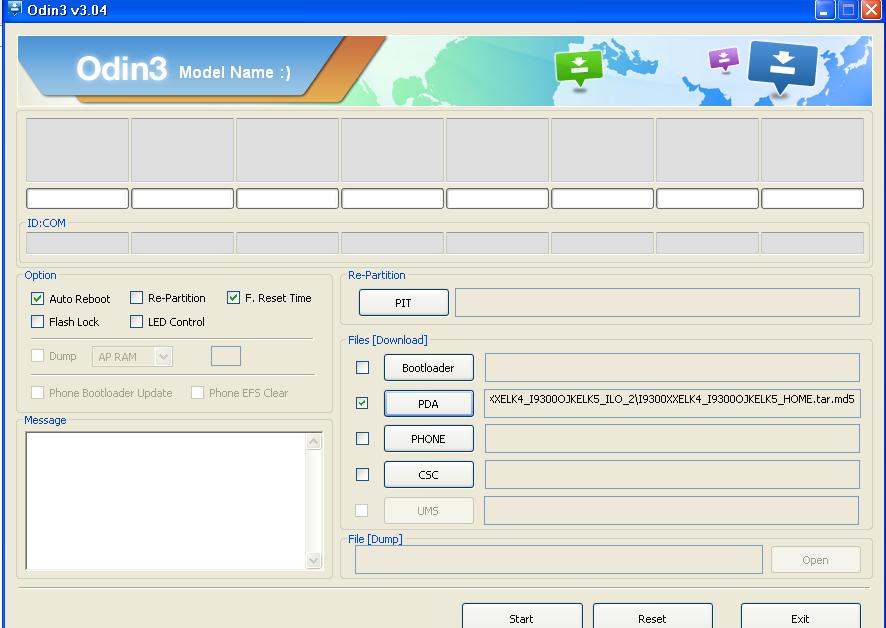The height and width of the screenshot is (628, 886).
Task: Click the PHONE file button
Action: (428, 439)
